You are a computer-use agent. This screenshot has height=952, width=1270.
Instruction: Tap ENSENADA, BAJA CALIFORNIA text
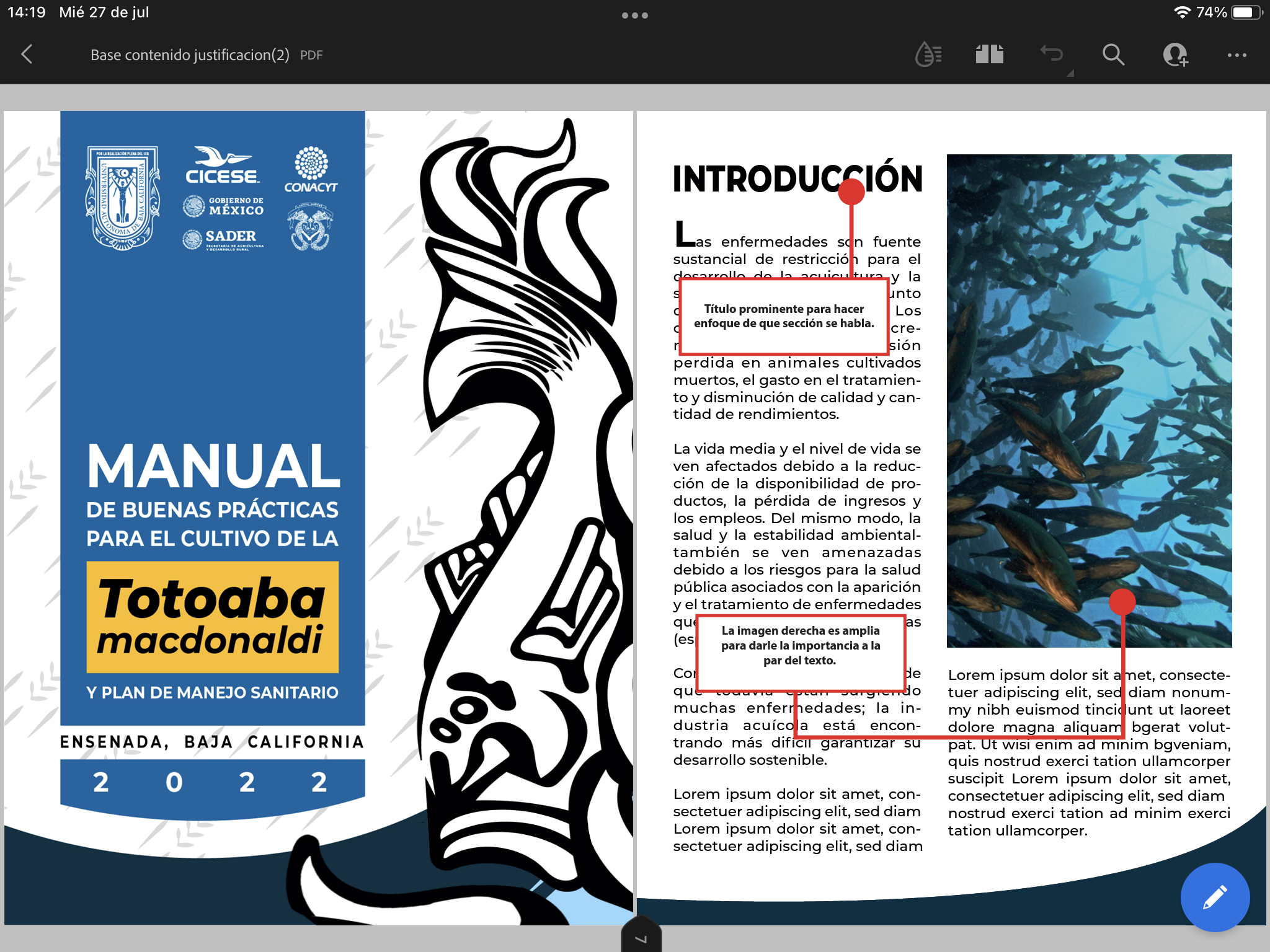pyautogui.click(x=212, y=742)
